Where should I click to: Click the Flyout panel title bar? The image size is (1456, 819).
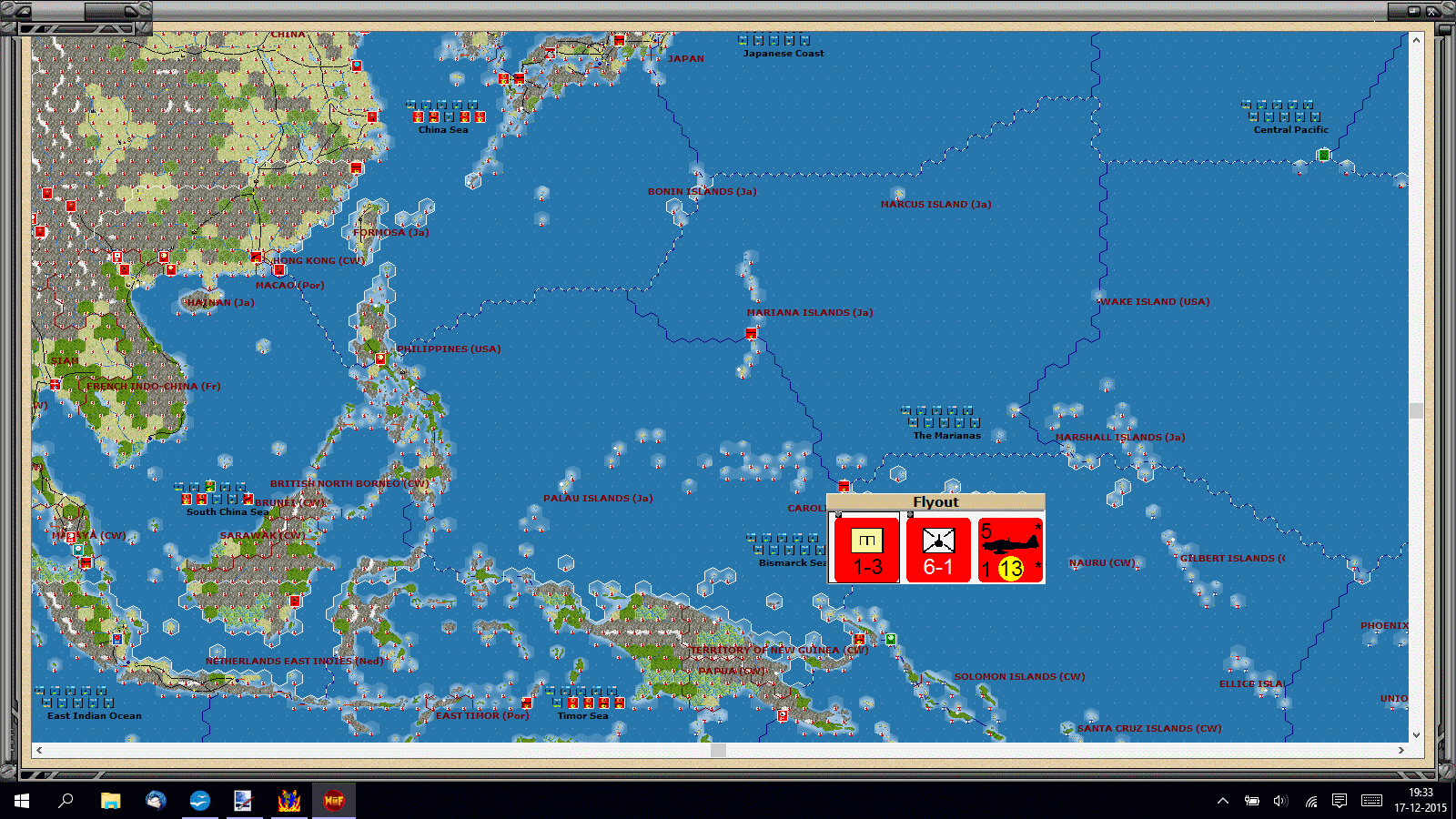coord(935,502)
